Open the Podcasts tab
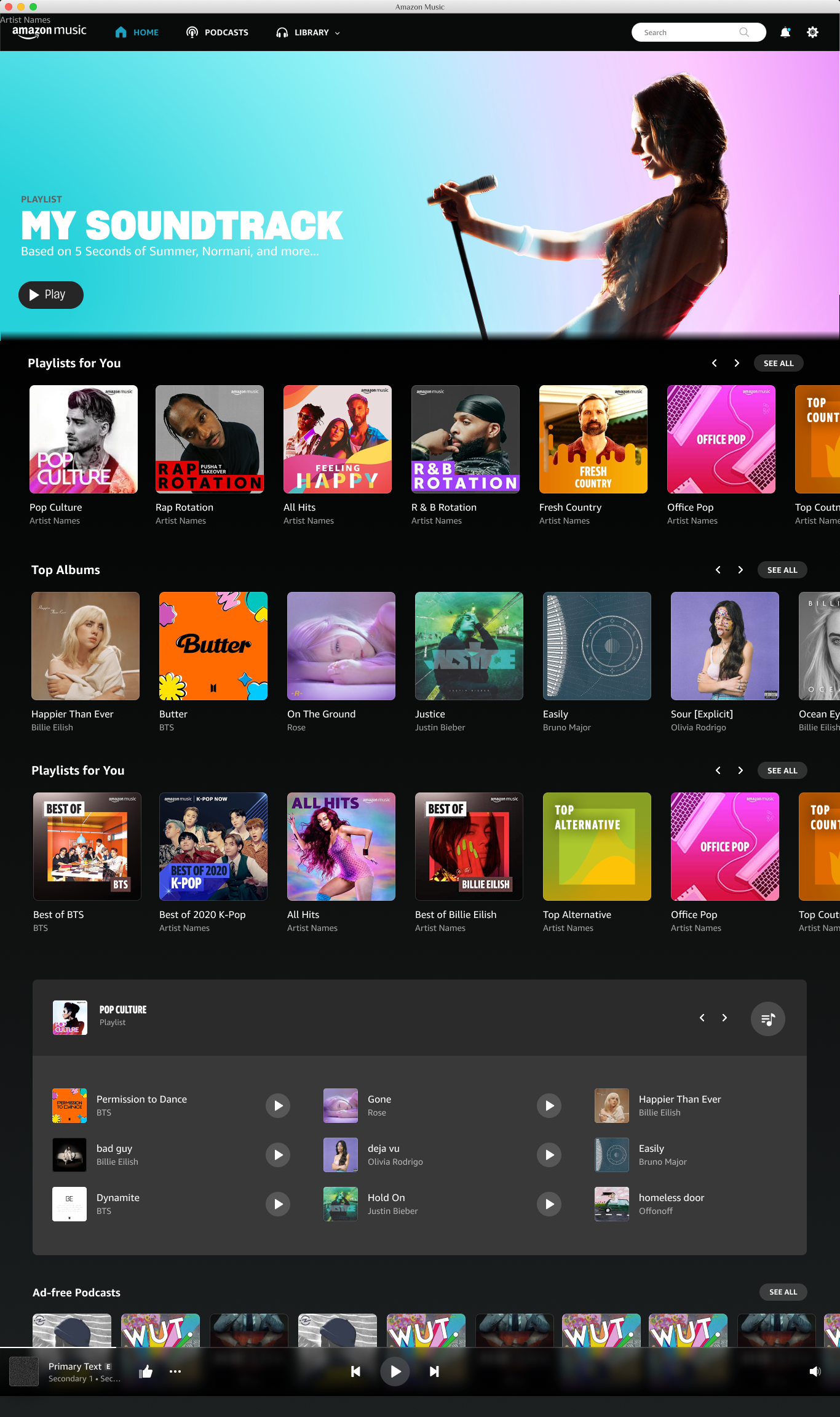Screen dimensions: 840x1417 point(217,33)
